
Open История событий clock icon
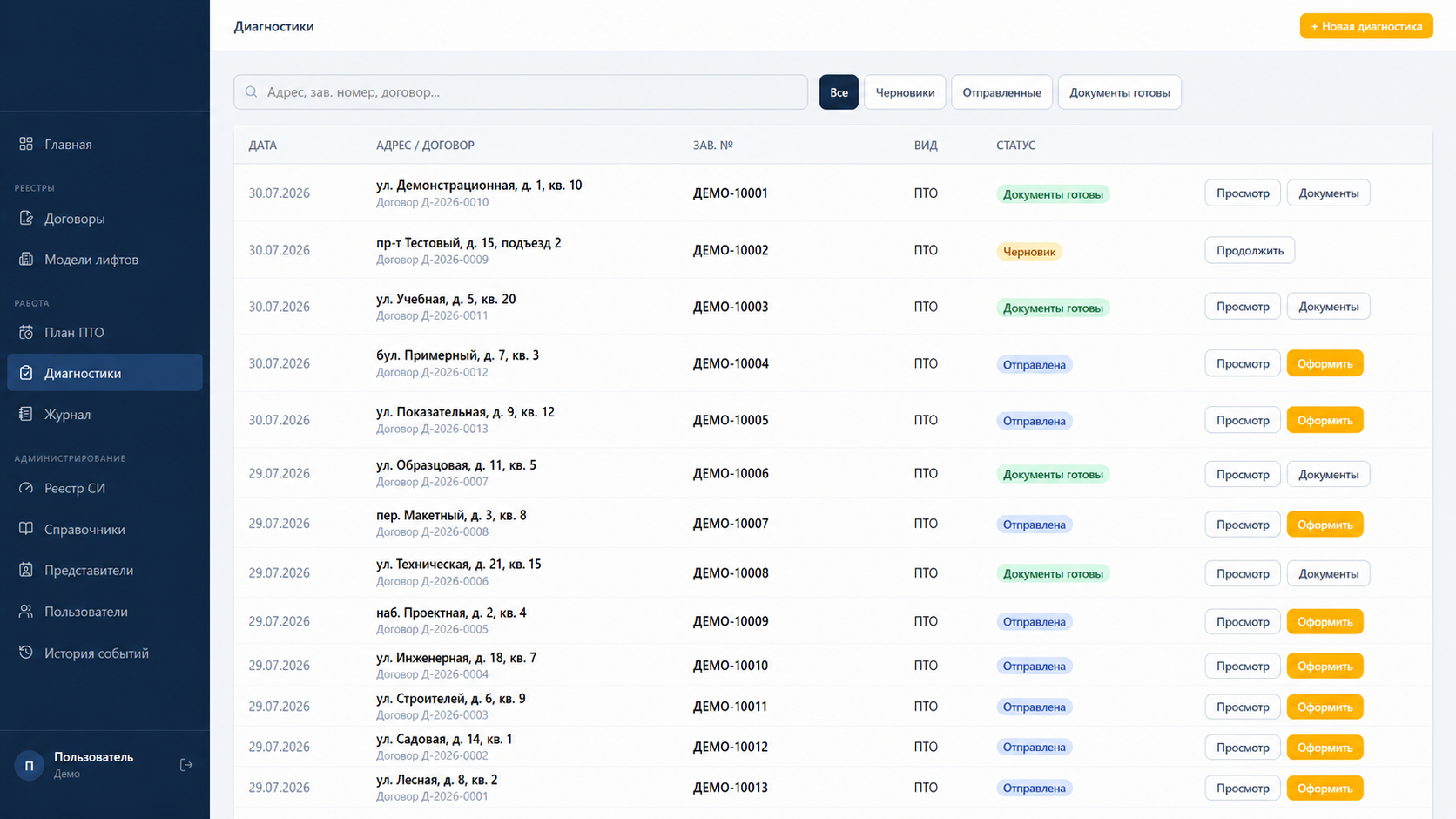point(26,653)
